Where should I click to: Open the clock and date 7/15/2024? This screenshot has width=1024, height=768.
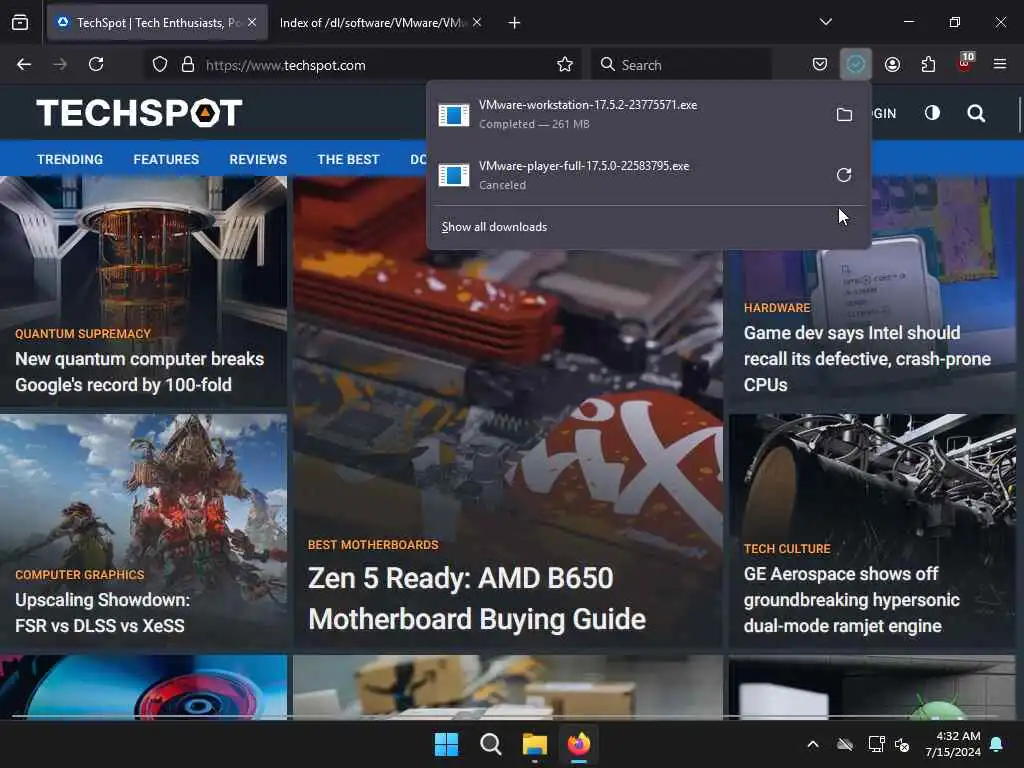(x=953, y=744)
